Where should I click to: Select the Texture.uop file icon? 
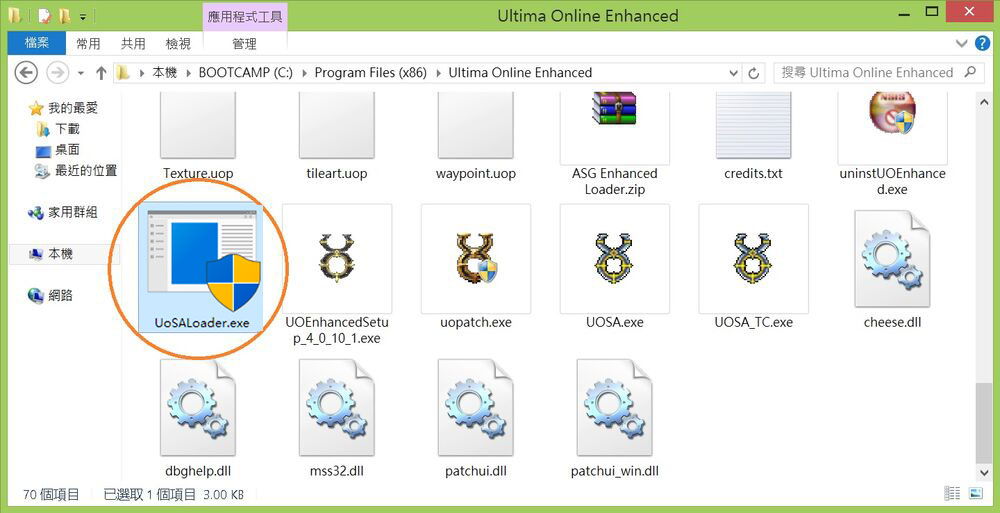pos(198,125)
